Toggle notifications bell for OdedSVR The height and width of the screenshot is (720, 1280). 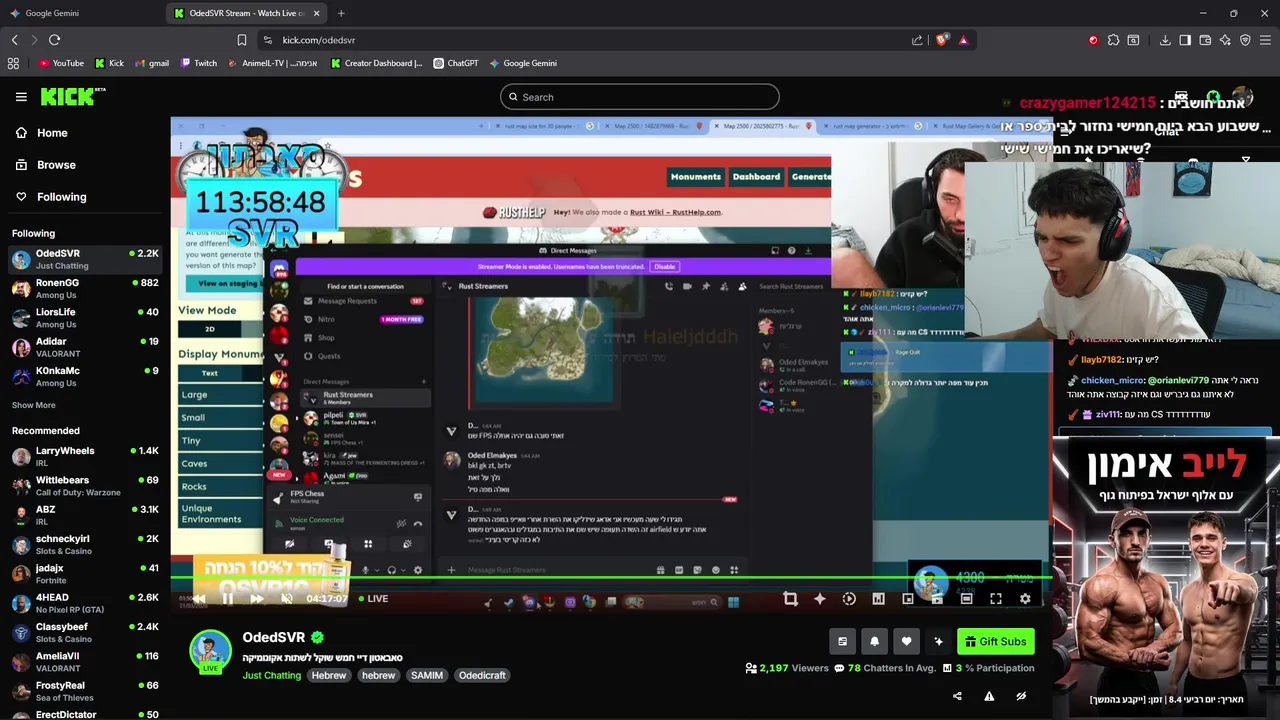(x=874, y=641)
